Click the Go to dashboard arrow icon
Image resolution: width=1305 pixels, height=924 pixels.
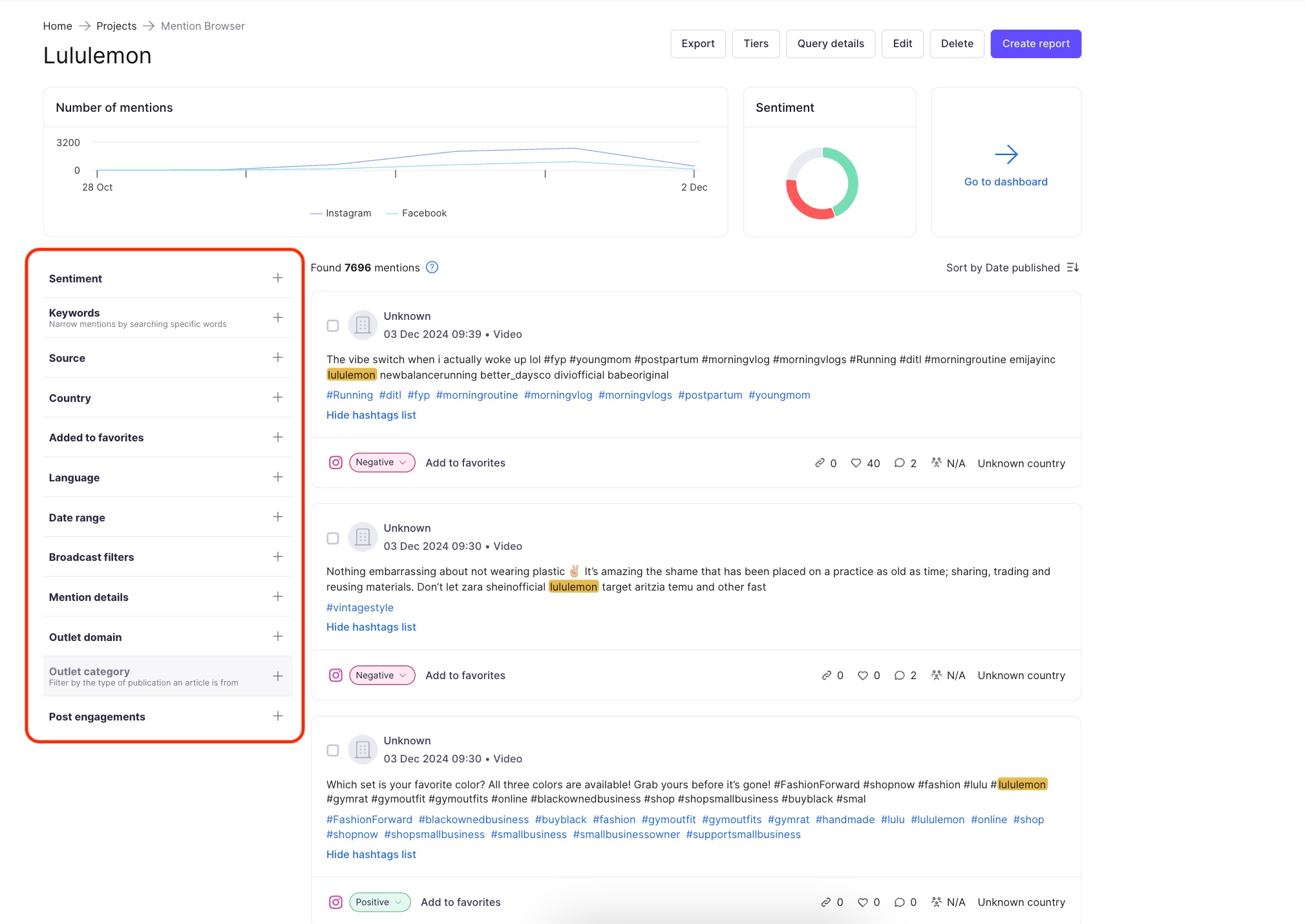[1006, 154]
